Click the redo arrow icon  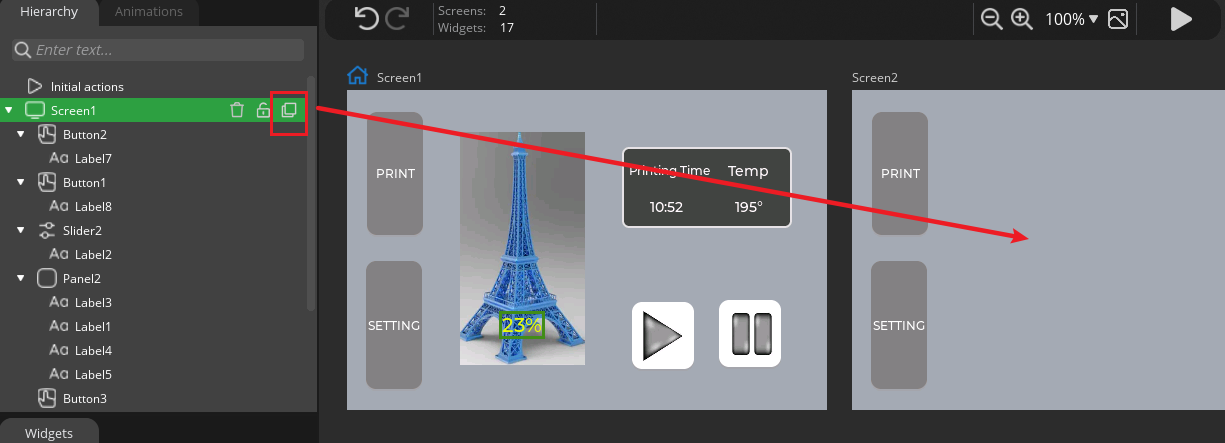pyautogui.click(x=398, y=19)
